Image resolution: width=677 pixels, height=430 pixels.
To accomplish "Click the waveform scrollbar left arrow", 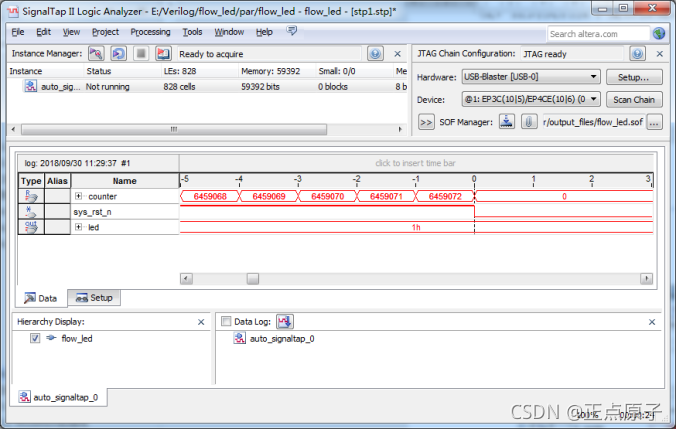I will (x=186, y=279).
